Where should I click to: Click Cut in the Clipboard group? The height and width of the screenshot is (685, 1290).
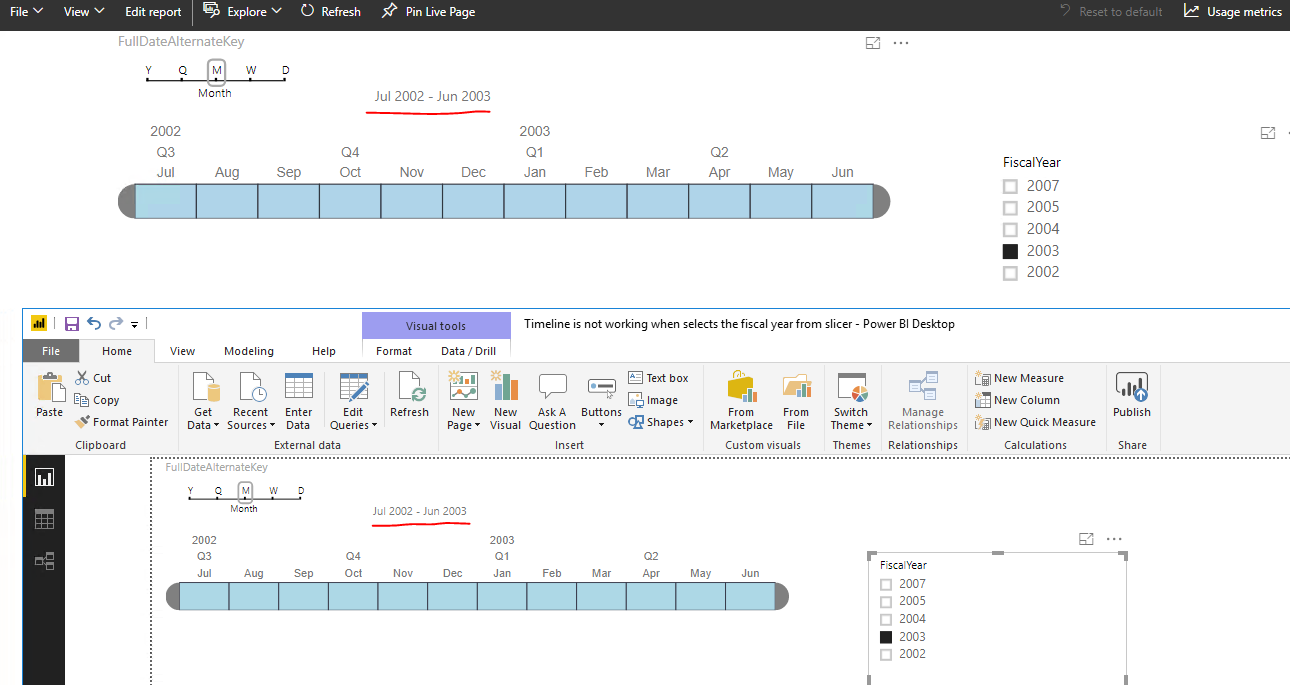tap(93, 378)
